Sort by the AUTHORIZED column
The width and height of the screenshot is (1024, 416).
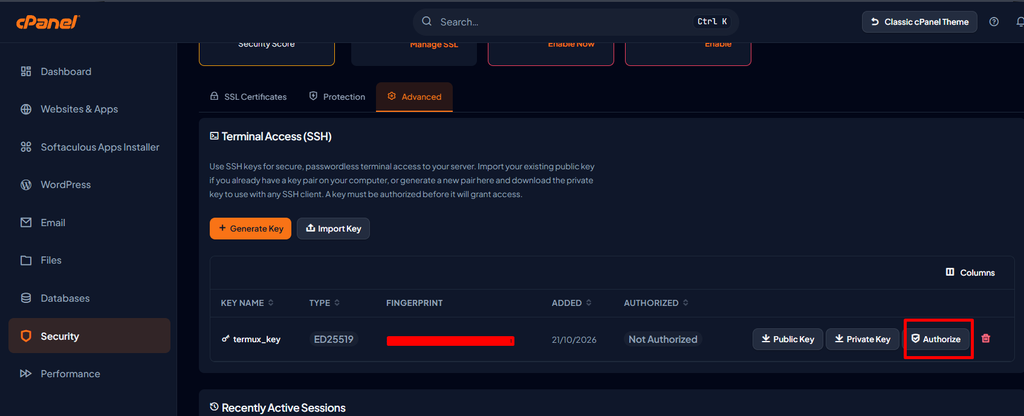pyautogui.click(x=656, y=303)
